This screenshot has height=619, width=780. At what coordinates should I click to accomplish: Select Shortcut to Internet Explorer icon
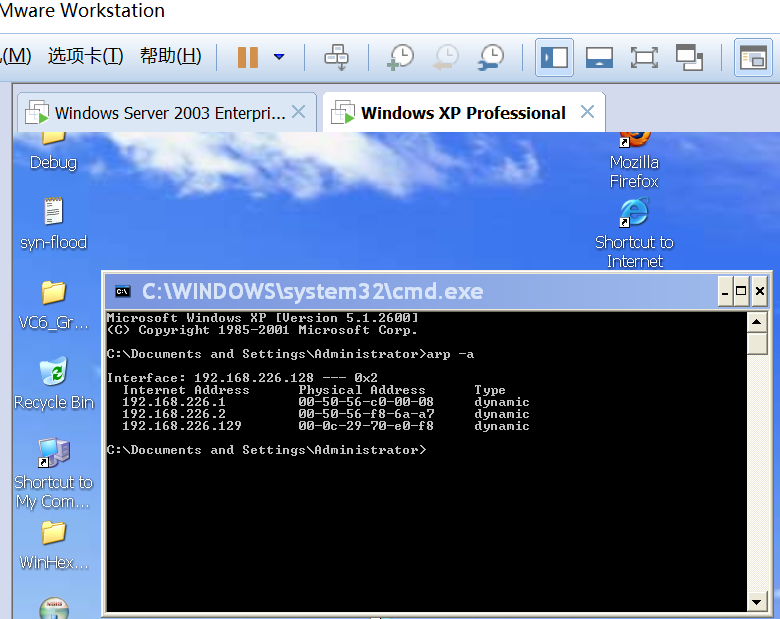634,233
